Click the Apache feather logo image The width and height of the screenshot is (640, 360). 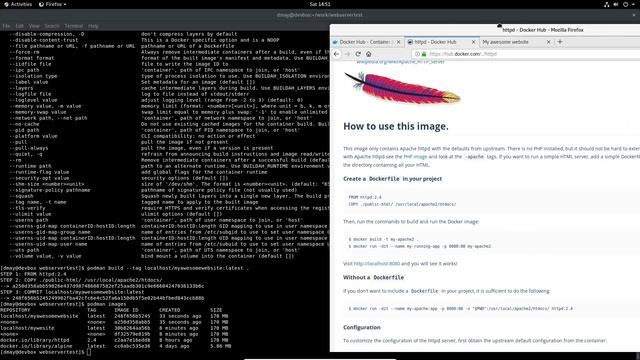click(x=402, y=88)
